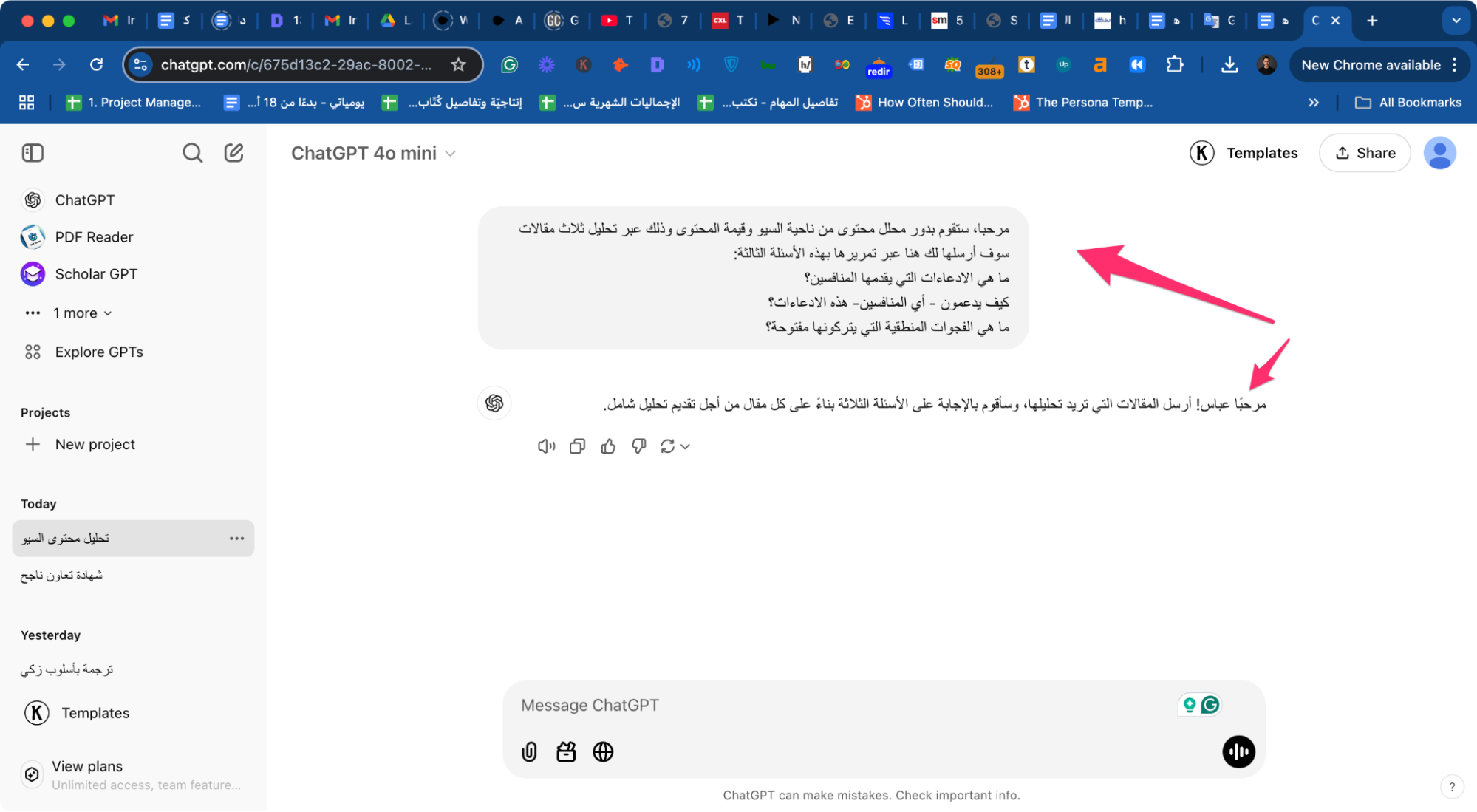Start voice mode with waveform button
The width and height of the screenshot is (1477, 812).
[1238, 752]
